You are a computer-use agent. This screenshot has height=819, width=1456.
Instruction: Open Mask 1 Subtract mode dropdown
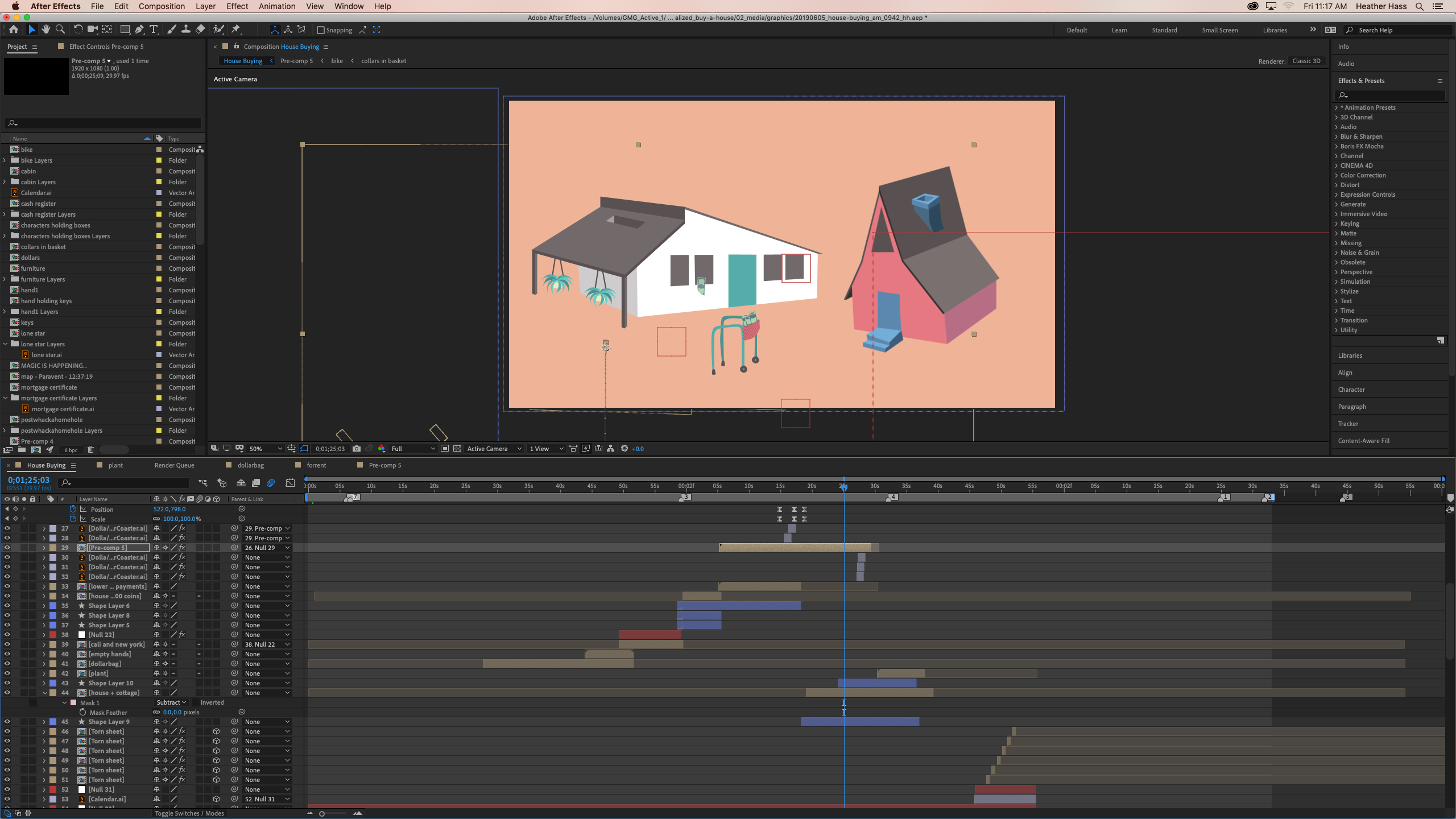171,702
